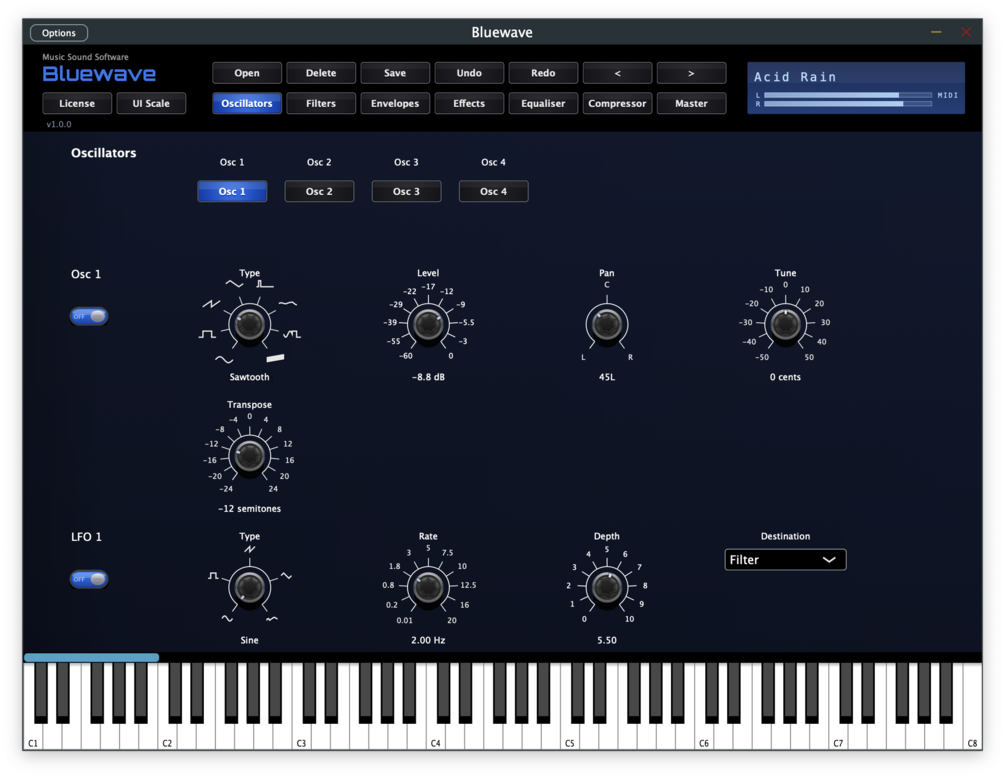Select the Osc 1 selector button
Screen dimensions: 1005x777
pyautogui.click(x=232, y=191)
